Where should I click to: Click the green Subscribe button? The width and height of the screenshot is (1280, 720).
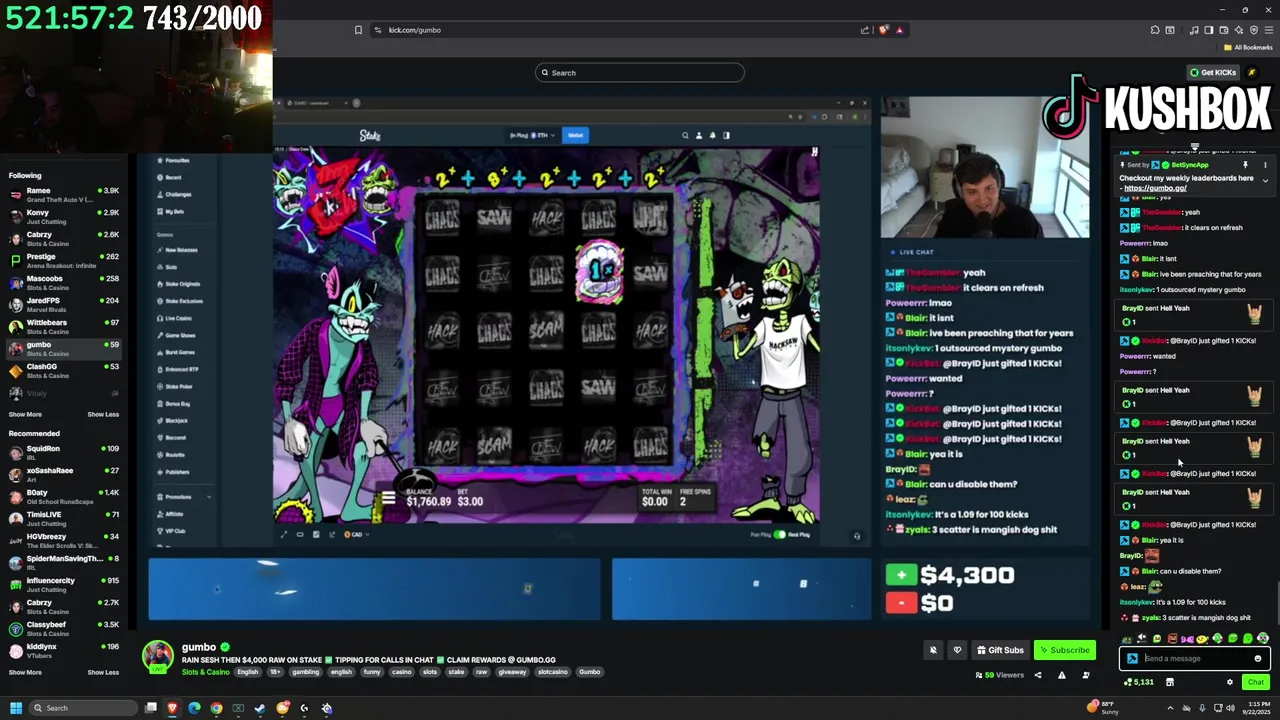point(1065,650)
